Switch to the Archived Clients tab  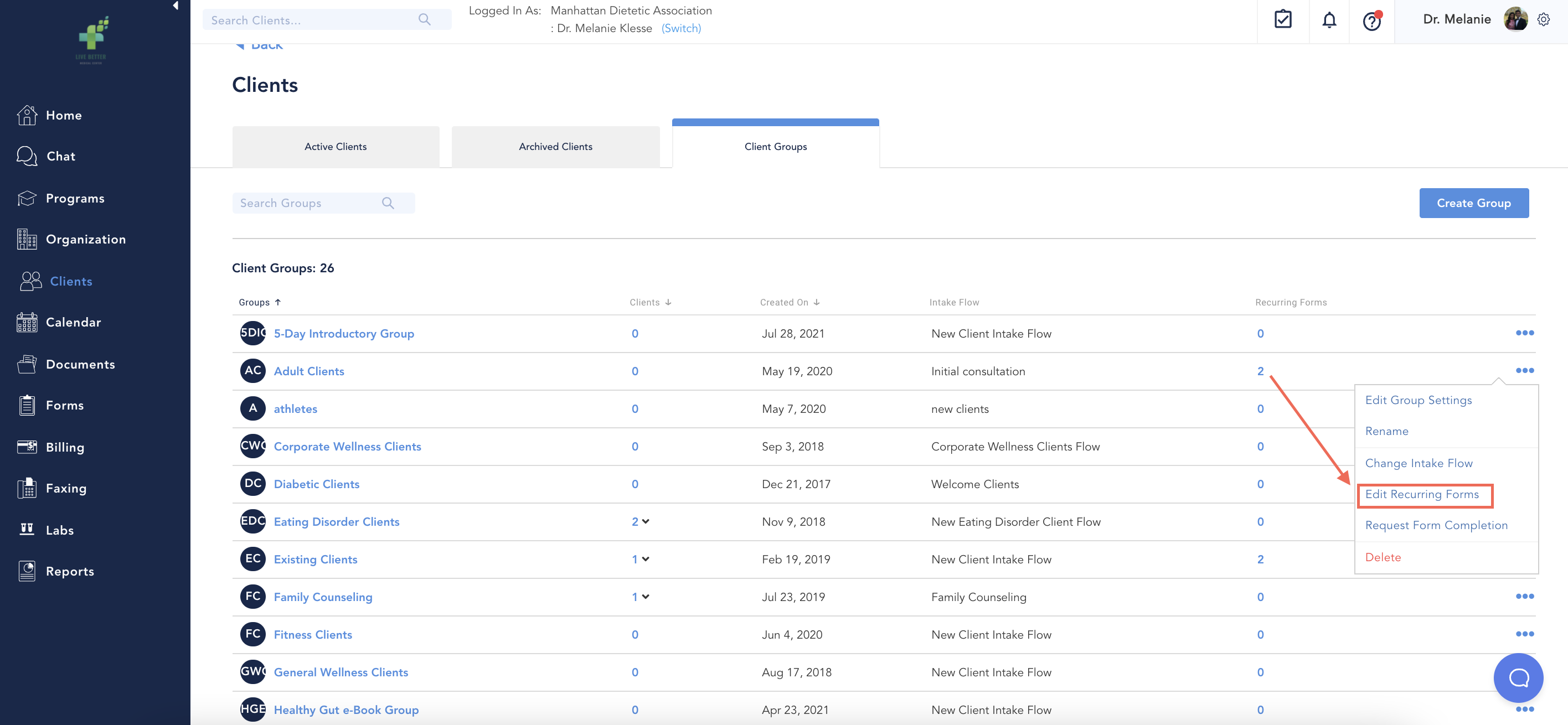tap(555, 146)
